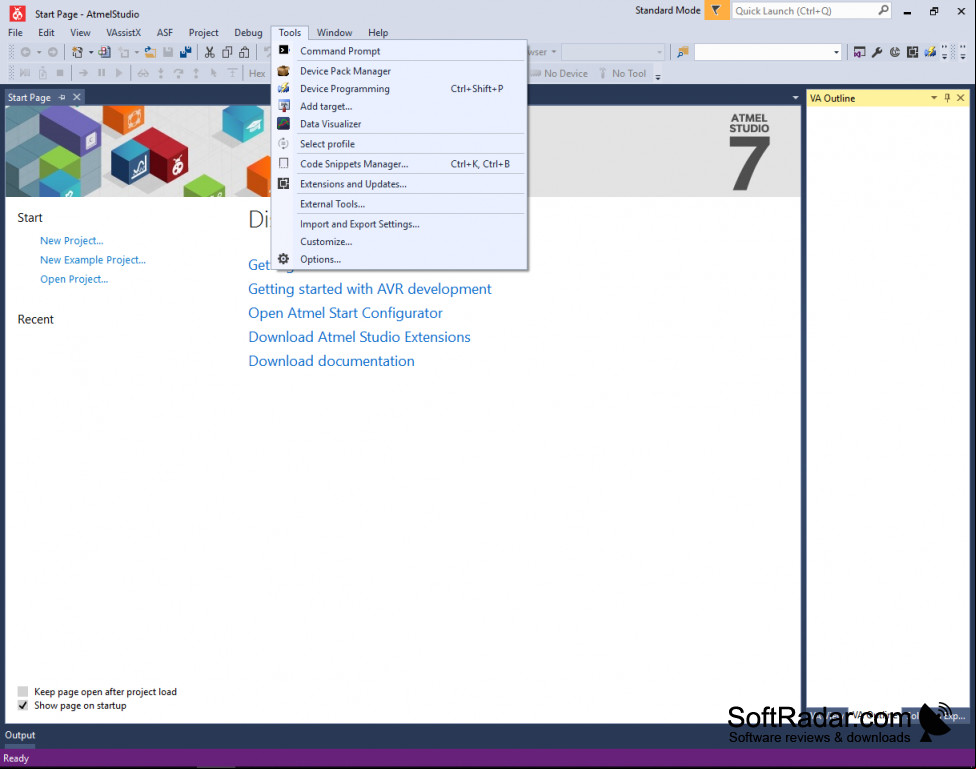976x769 pixels.
Task: Click the Paste clipboard icon
Action: pyautogui.click(x=245, y=52)
